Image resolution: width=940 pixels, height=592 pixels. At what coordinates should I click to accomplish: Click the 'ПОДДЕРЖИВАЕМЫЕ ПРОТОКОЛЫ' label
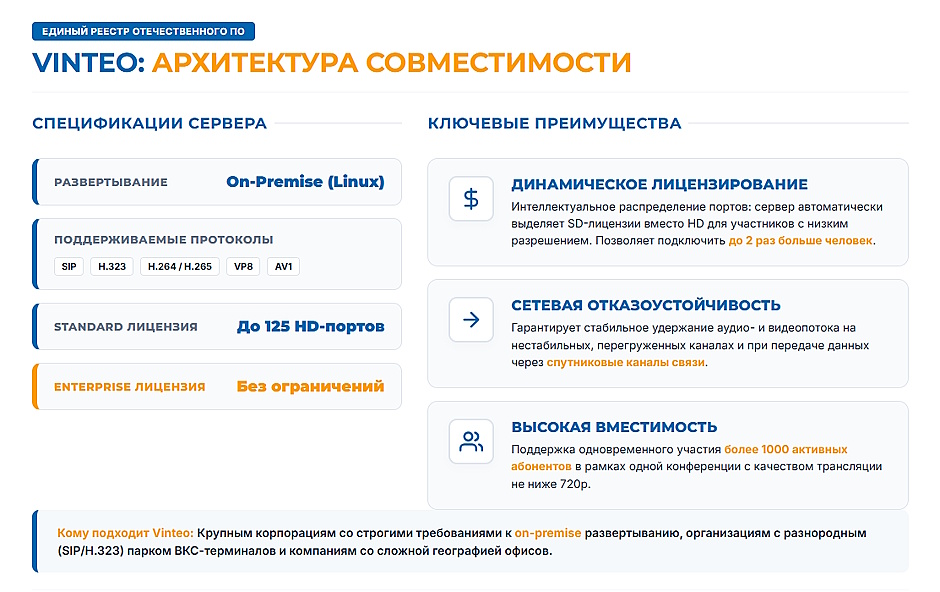pos(164,240)
